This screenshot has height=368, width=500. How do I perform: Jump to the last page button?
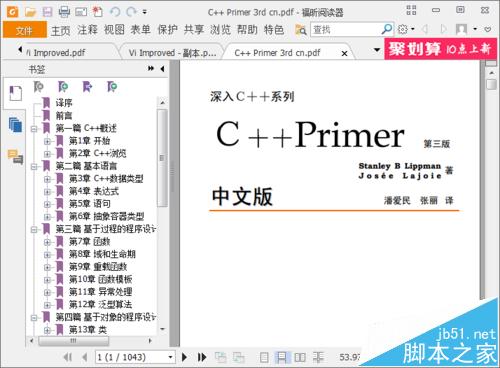pyautogui.click(x=202, y=357)
